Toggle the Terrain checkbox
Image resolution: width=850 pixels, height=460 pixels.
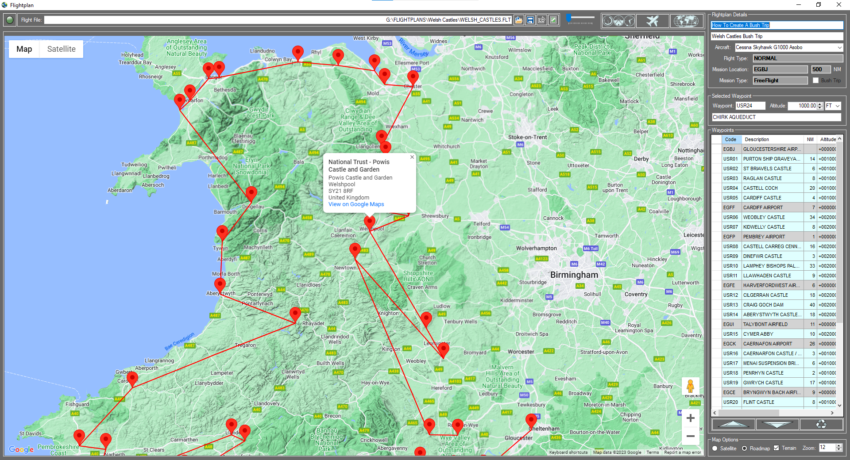(778, 448)
